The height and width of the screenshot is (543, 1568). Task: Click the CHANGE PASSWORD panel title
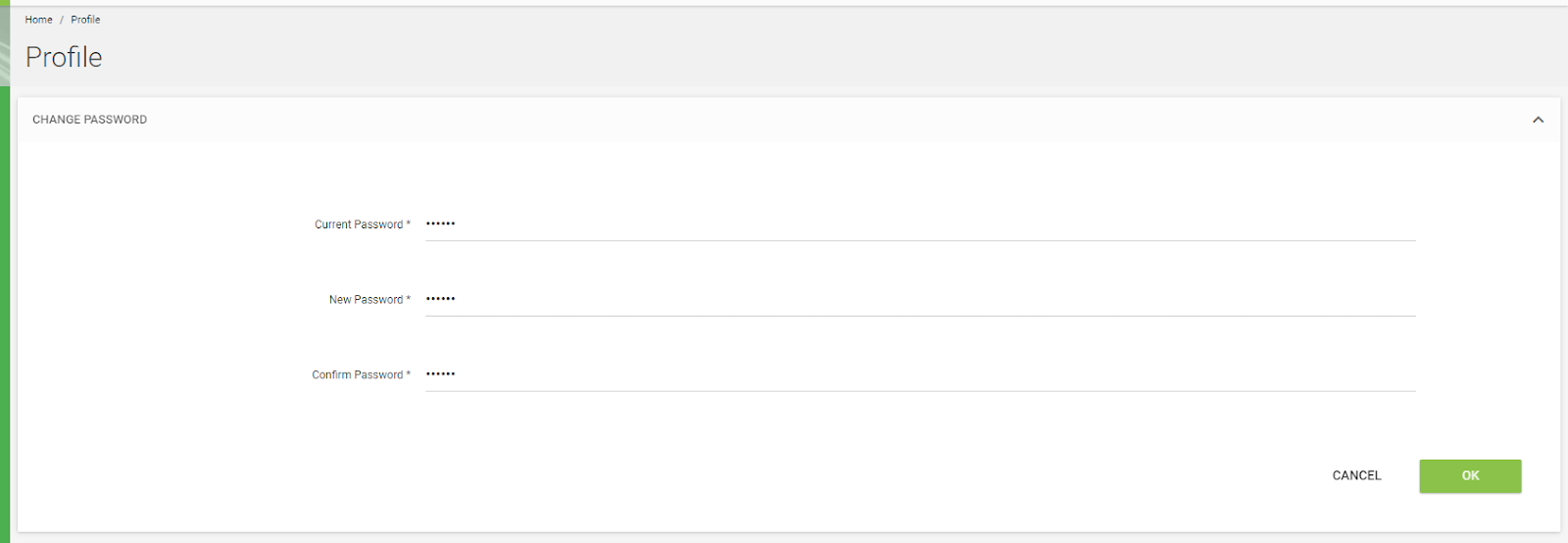click(x=90, y=120)
